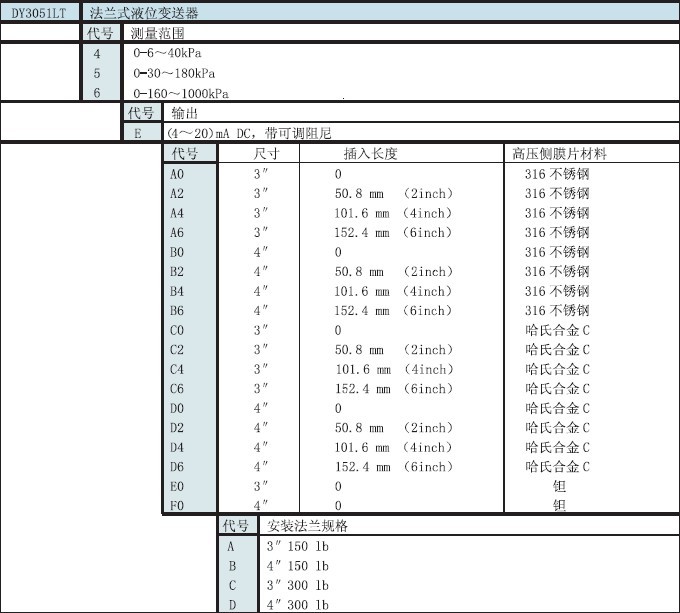Click code C4 in the code column
The width and height of the screenshot is (680, 613).
(x=178, y=369)
